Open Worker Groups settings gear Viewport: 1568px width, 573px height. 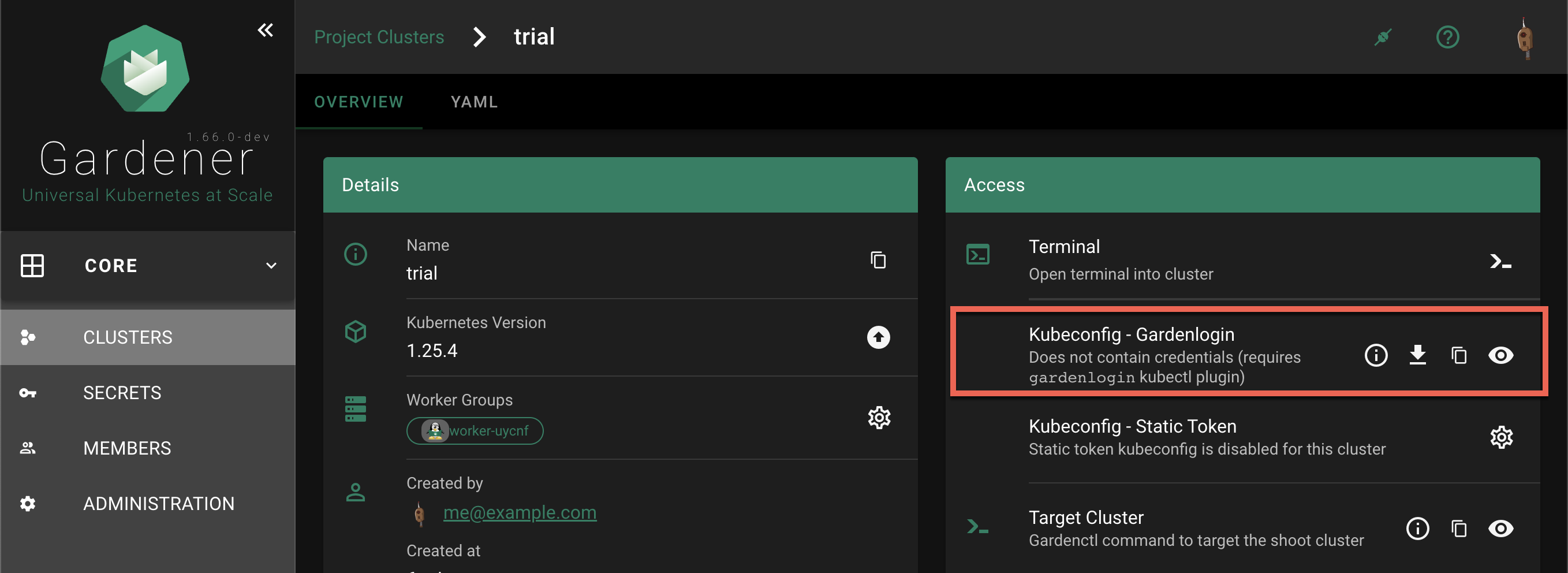click(x=878, y=418)
